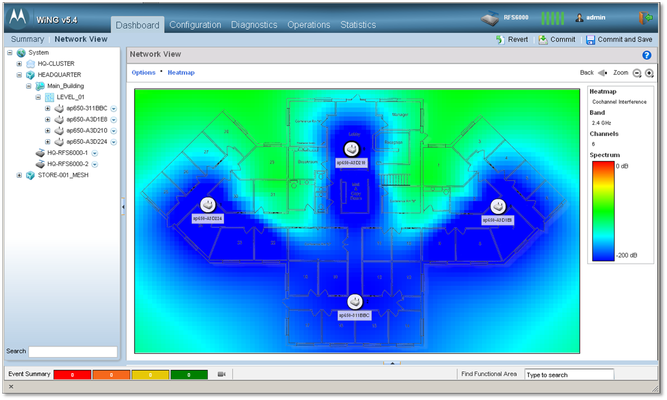Click the green signal bars indicator
Screen dimensions: 667x400
click(552, 18)
